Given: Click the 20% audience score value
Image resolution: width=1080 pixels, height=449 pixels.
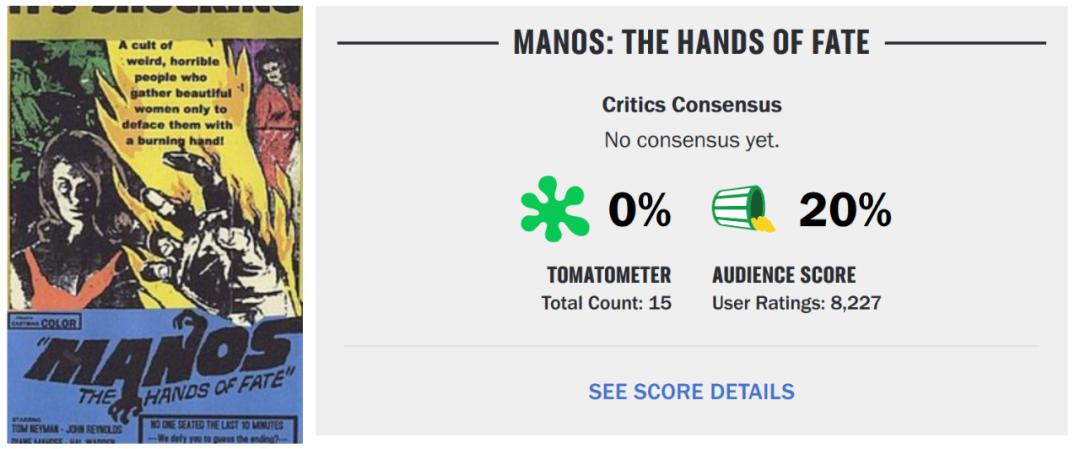Looking at the screenshot, I should pyautogui.click(x=844, y=210).
